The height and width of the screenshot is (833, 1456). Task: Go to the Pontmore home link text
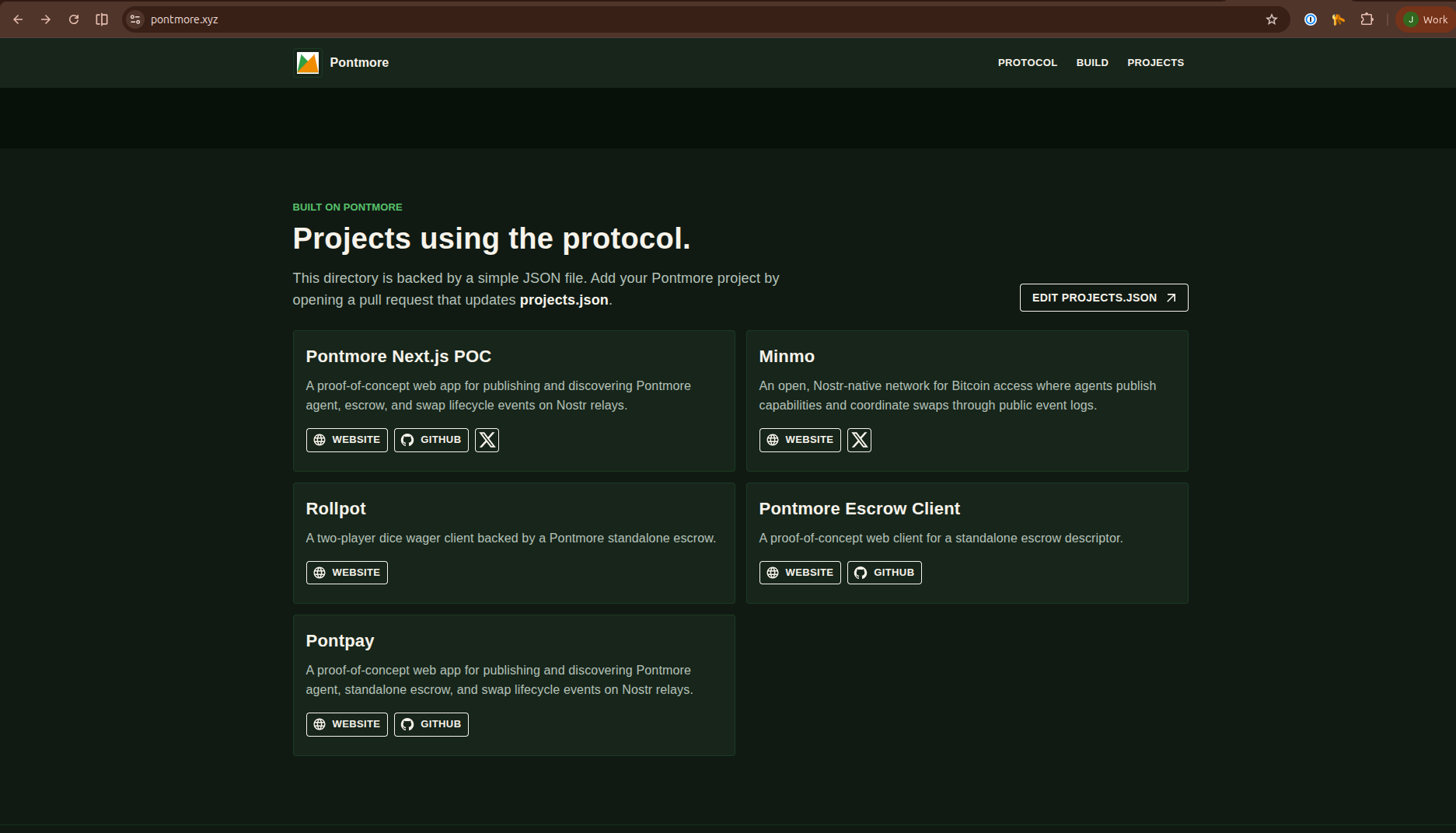(359, 63)
